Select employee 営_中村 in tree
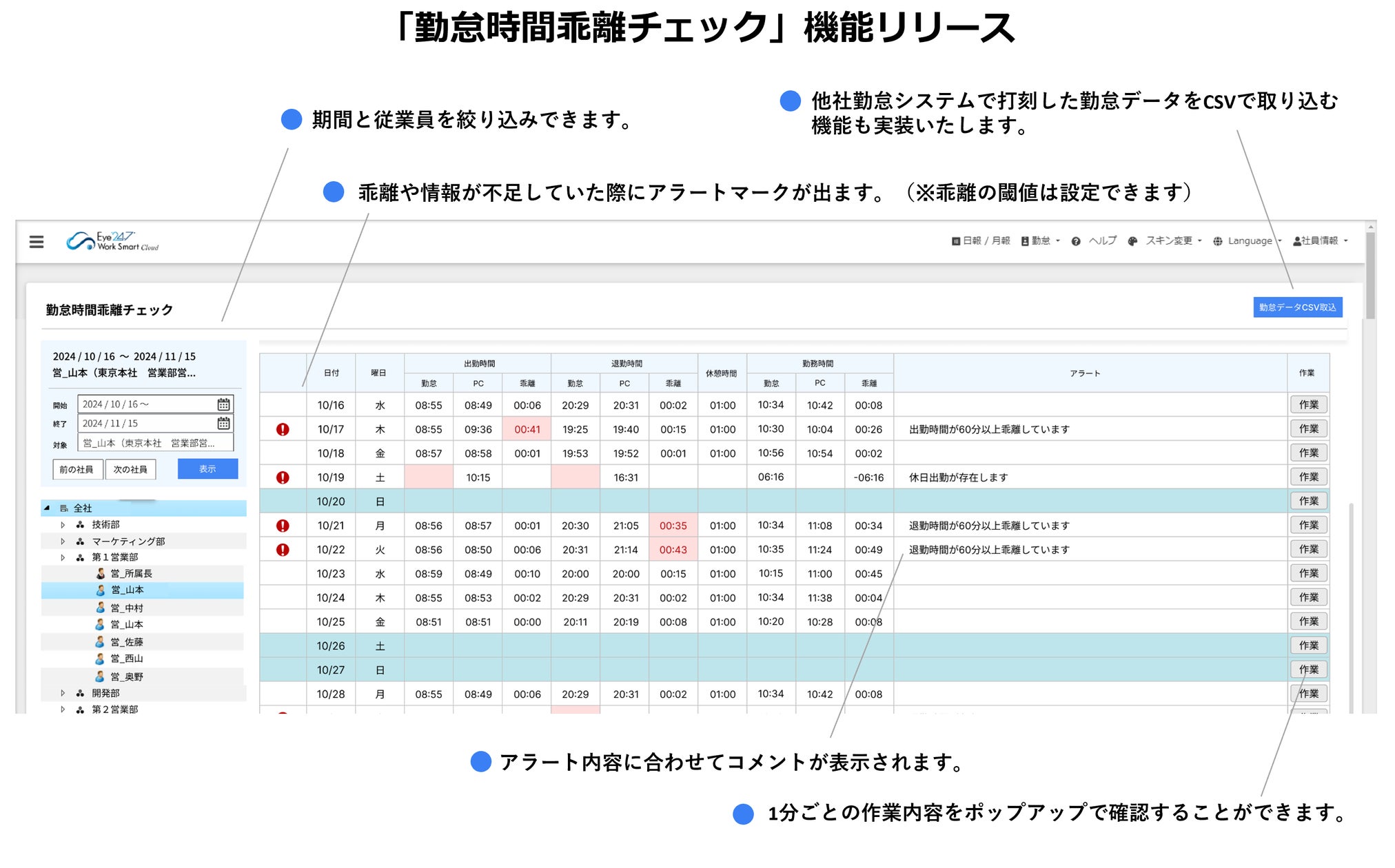Viewport: 1395px width, 868px height. coord(127,608)
